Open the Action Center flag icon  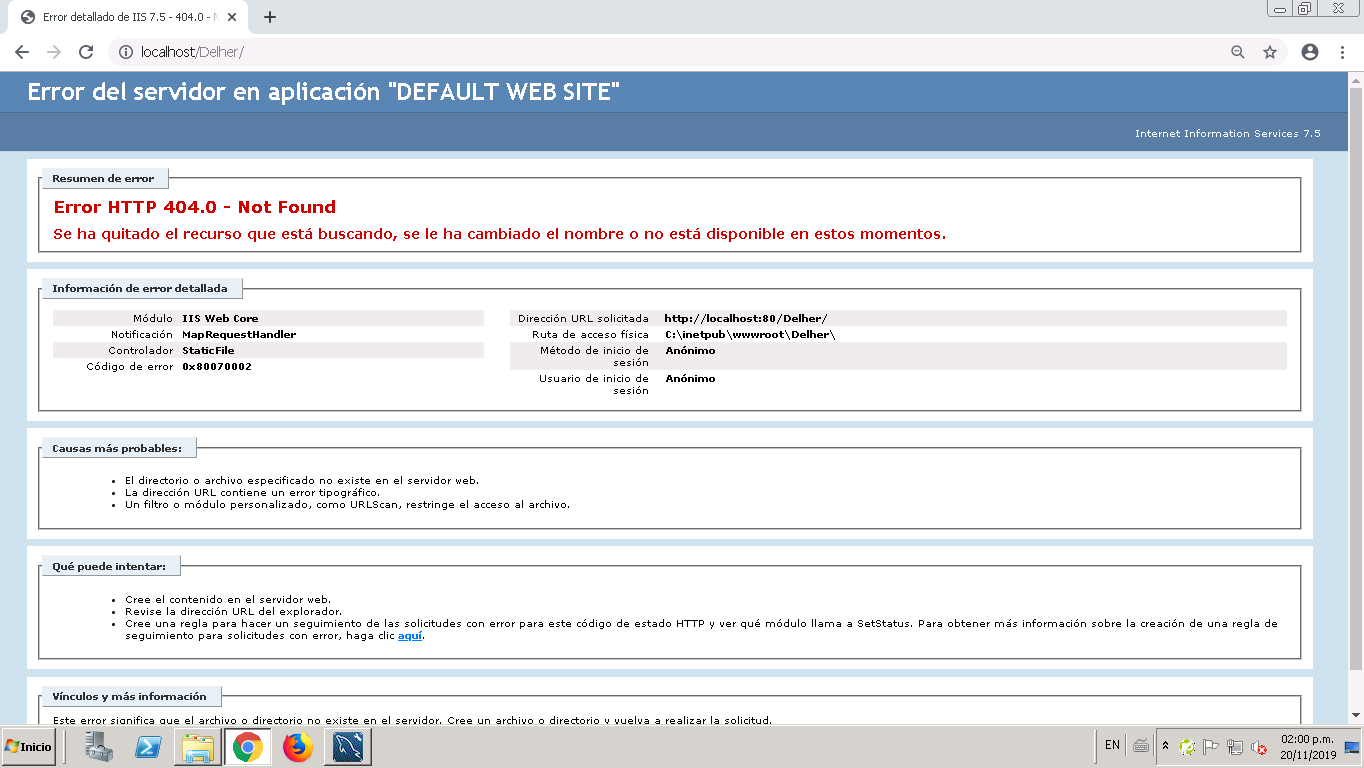coord(1211,746)
